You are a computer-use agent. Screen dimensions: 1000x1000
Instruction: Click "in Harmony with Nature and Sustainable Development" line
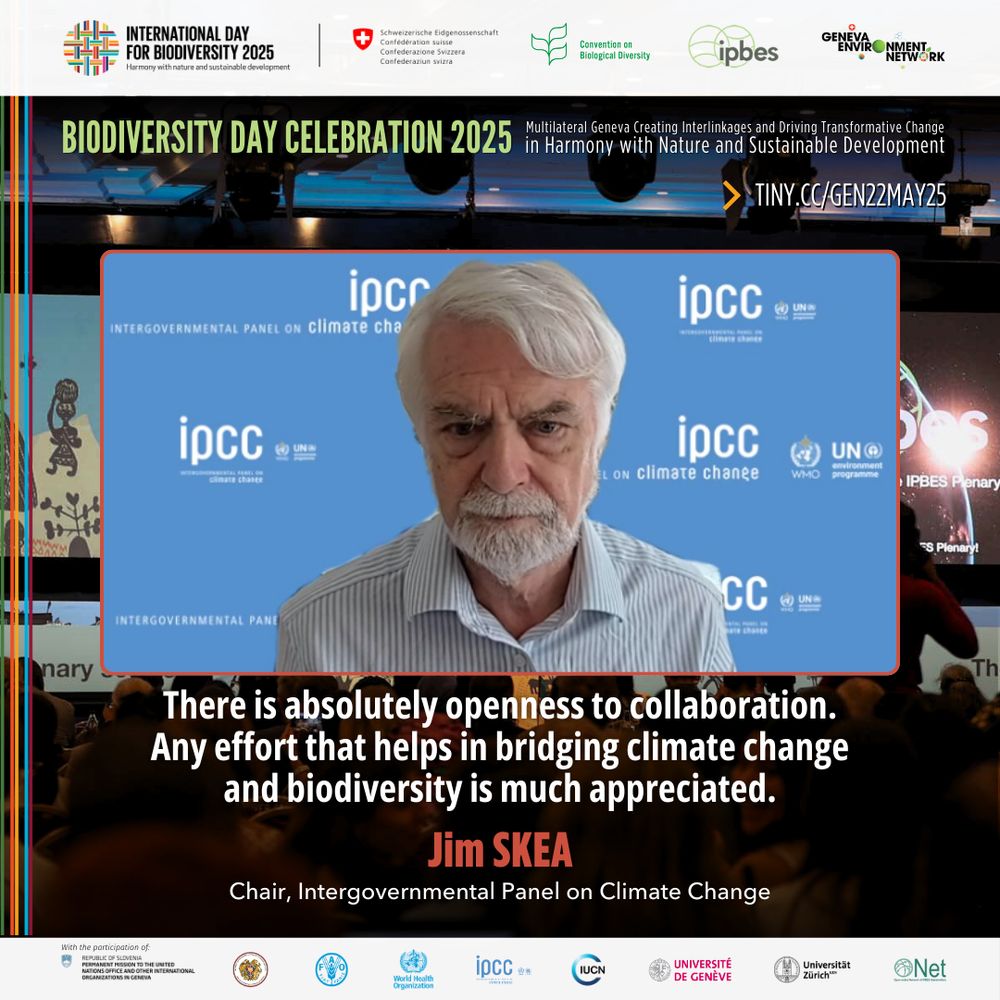[735, 145]
